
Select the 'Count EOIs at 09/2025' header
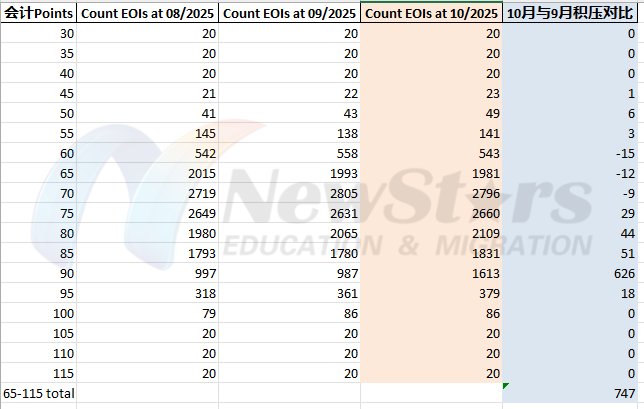290,14
